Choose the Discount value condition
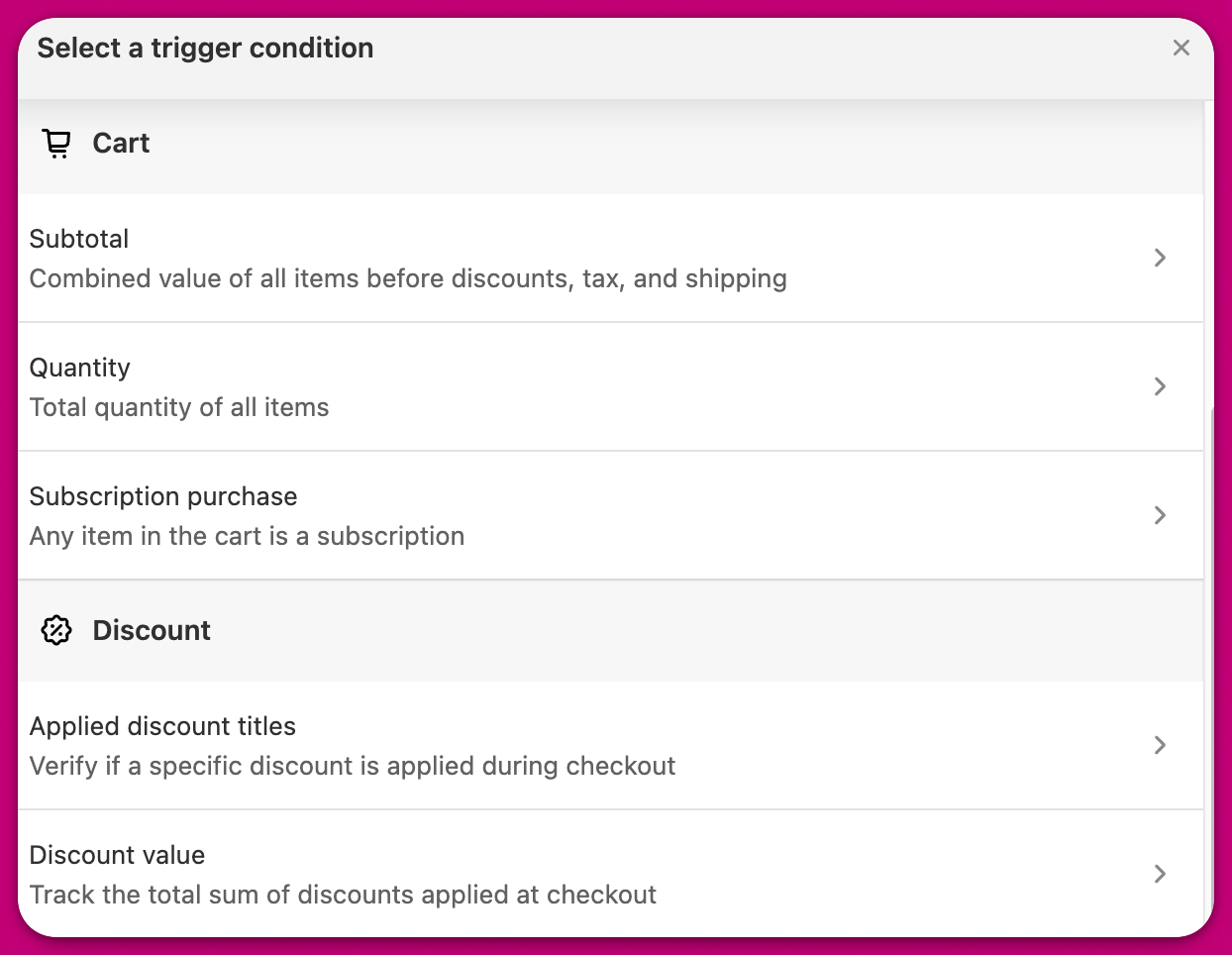 [117, 855]
